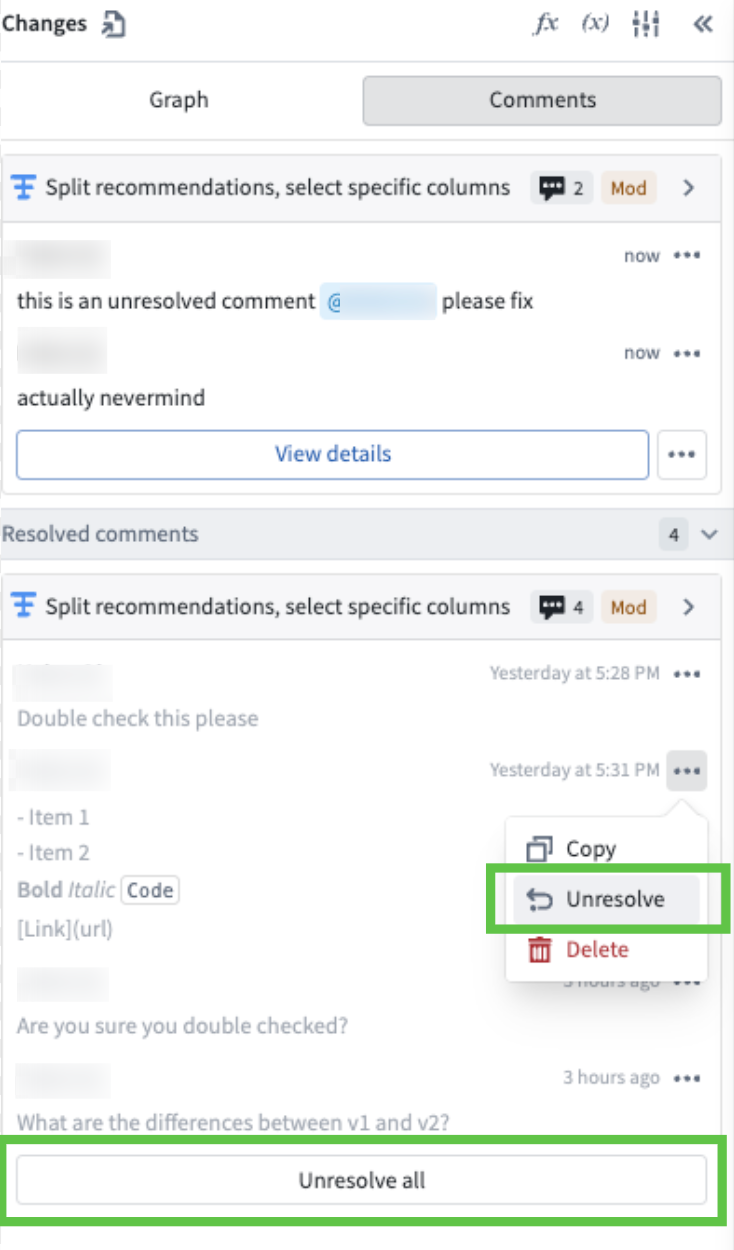The height and width of the screenshot is (1250, 734).
Task: Click the View details button
Action: [332, 454]
